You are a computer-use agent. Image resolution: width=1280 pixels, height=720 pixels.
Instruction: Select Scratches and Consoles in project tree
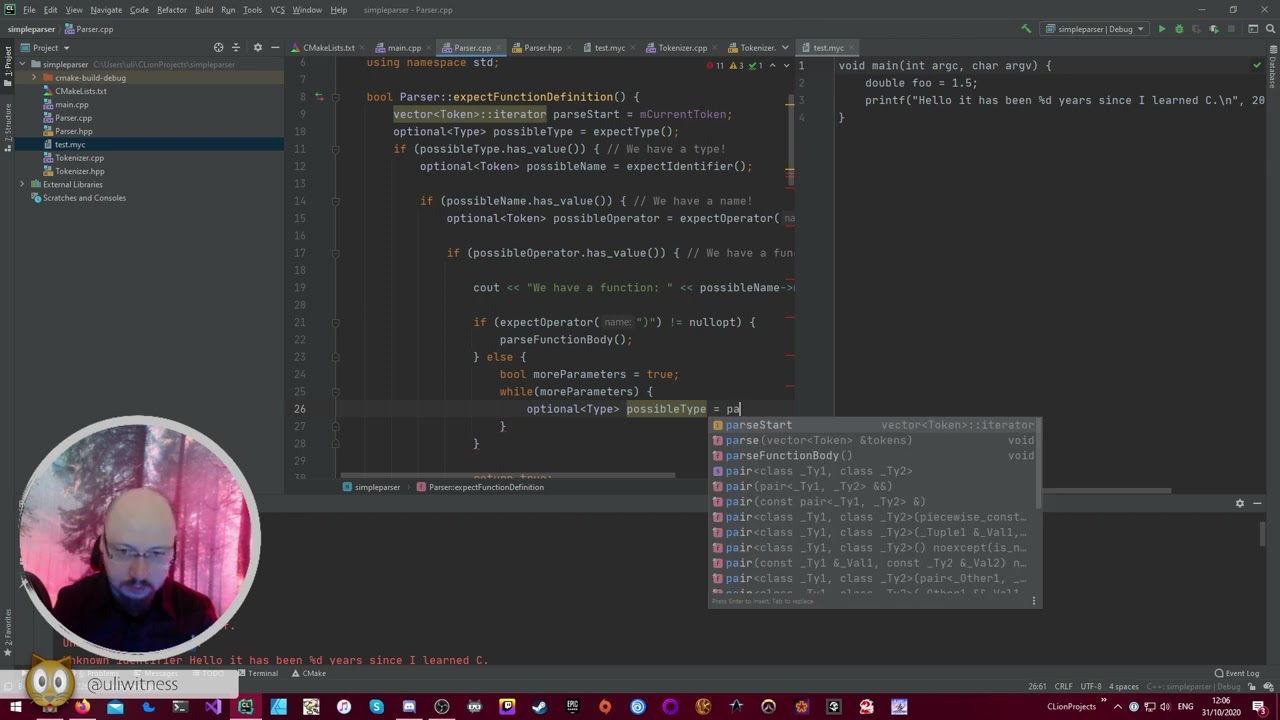[x=84, y=198]
